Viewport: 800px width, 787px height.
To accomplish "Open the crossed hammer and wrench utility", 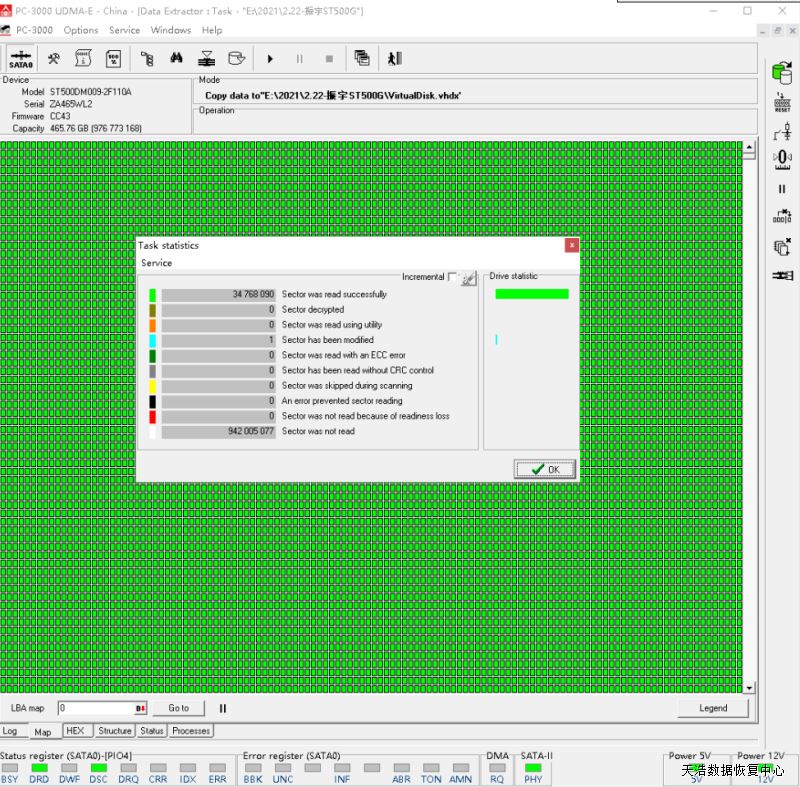I will tap(55, 58).
